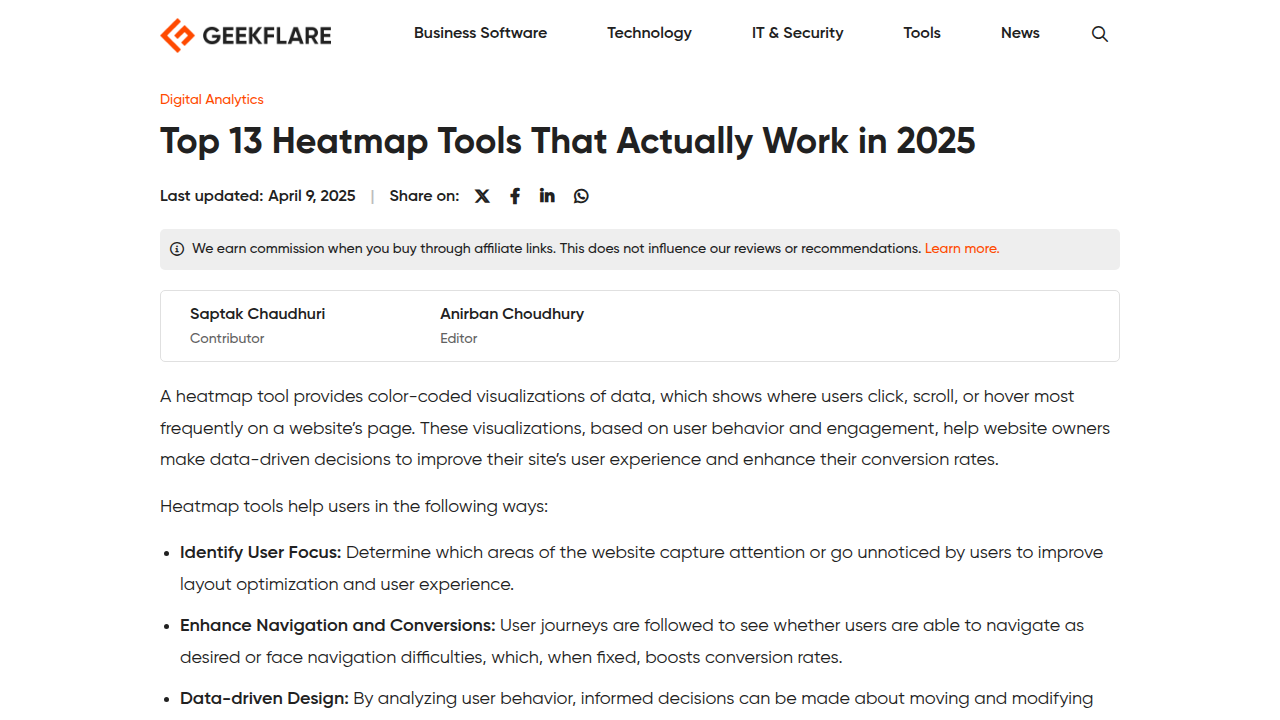Share article on LinkedIn

pyautogui.click(x=547, y=195)
